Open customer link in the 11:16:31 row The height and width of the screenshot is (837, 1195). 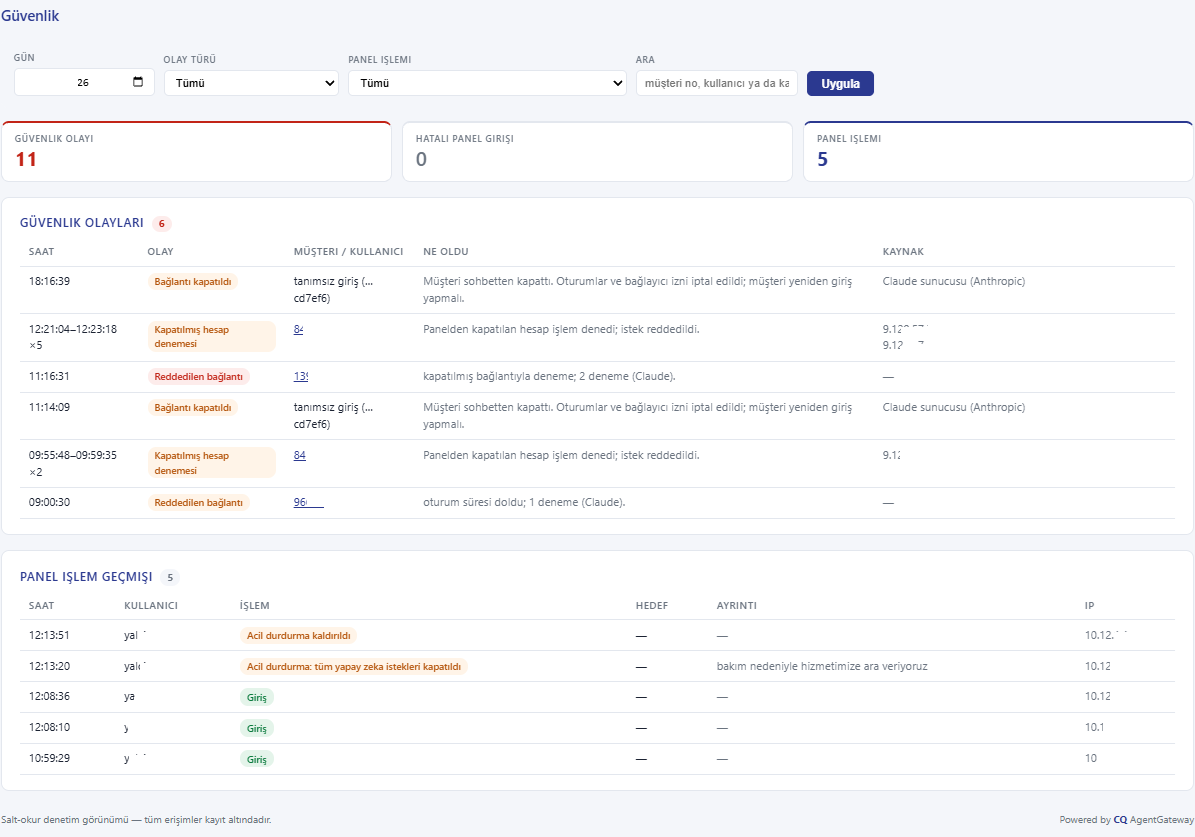300,377
